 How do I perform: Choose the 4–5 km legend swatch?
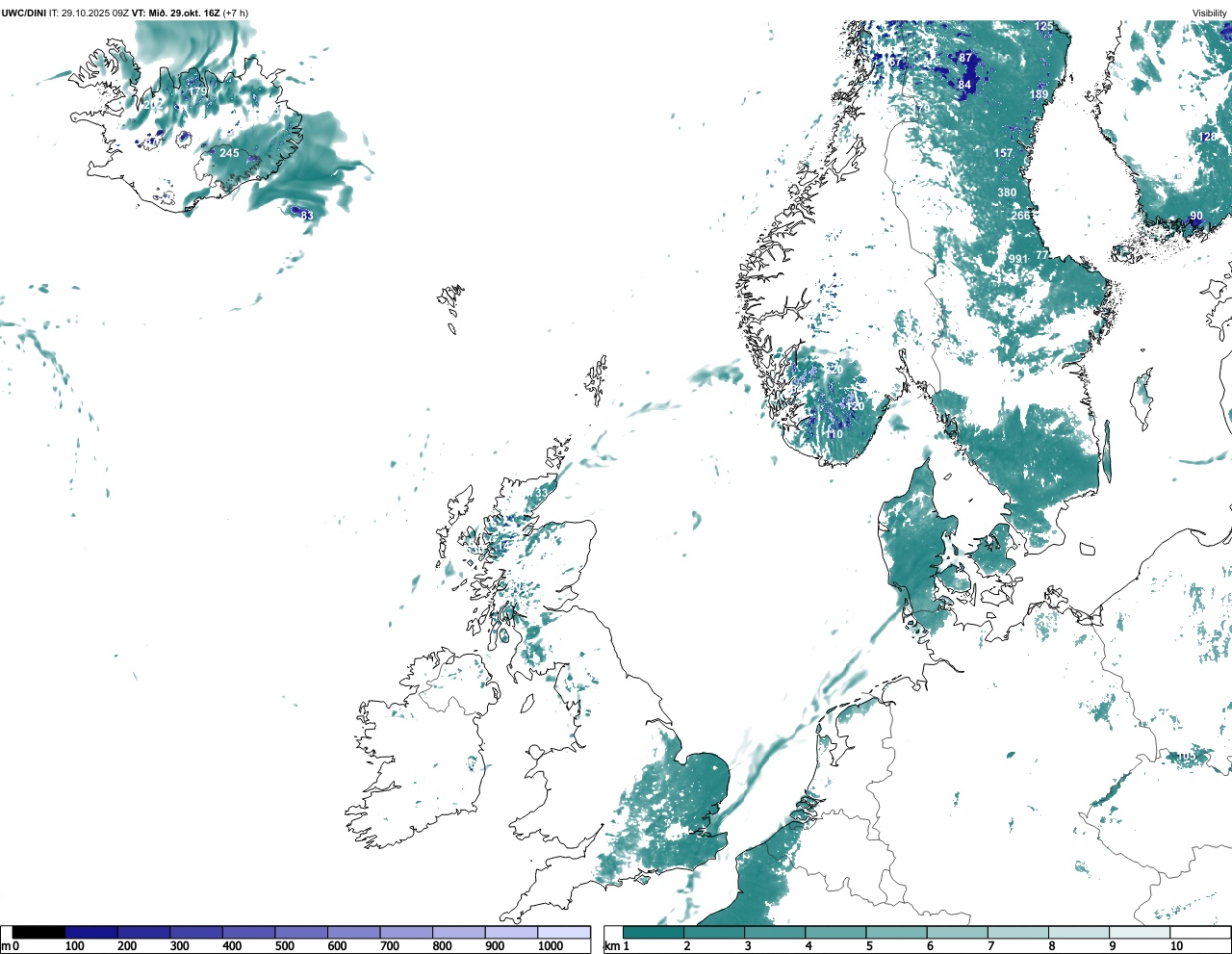835,932
